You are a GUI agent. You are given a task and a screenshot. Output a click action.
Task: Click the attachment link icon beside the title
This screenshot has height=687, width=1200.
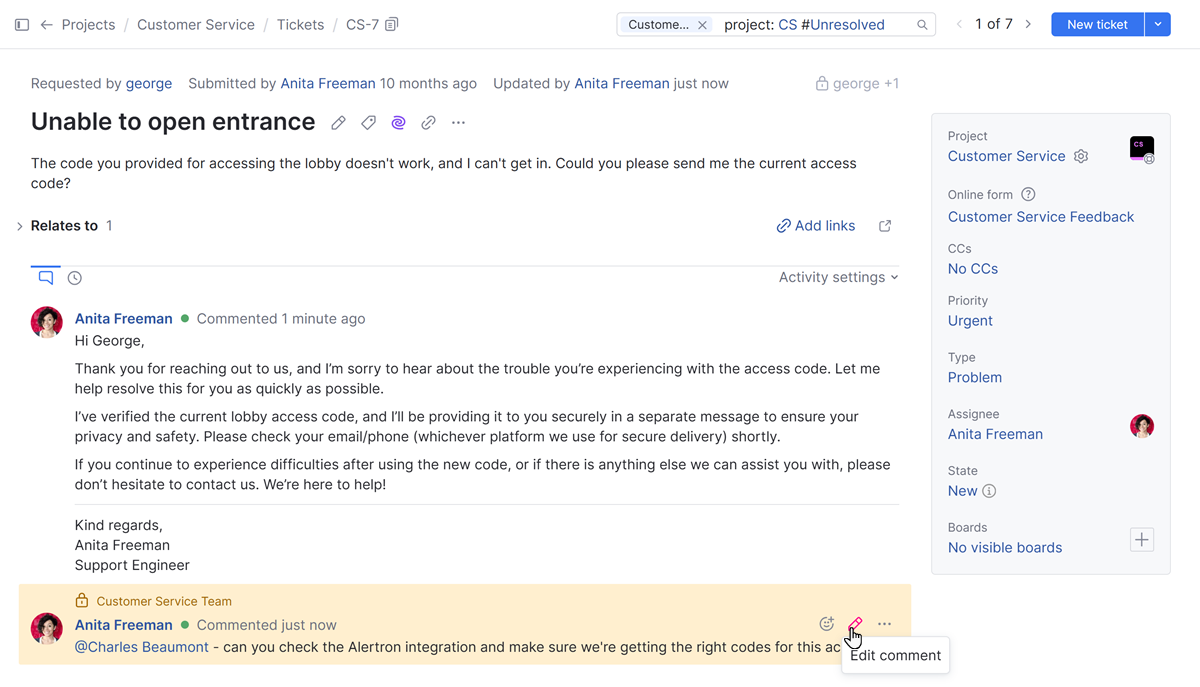click(x=428, y=122)
